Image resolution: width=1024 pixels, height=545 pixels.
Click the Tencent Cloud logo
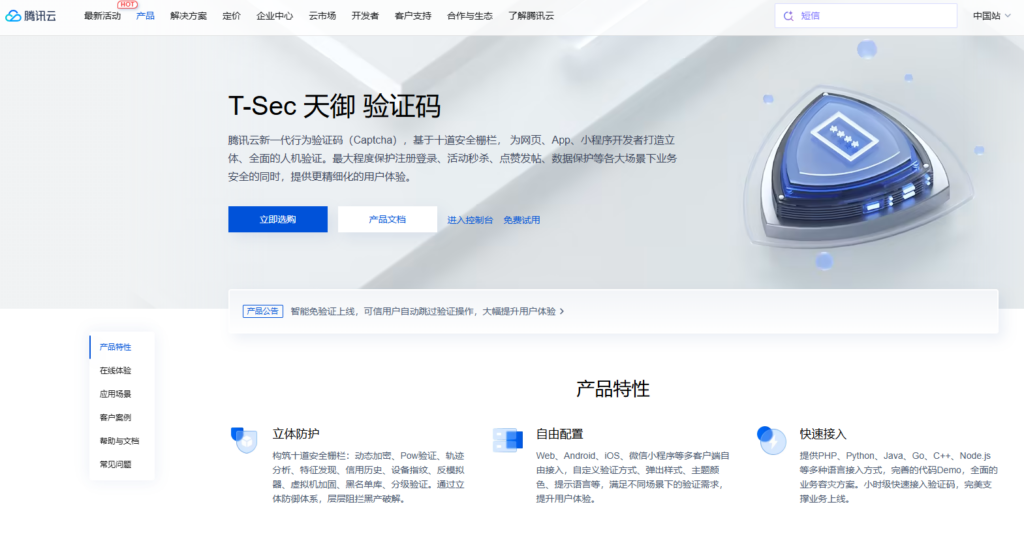pos(31,16)
